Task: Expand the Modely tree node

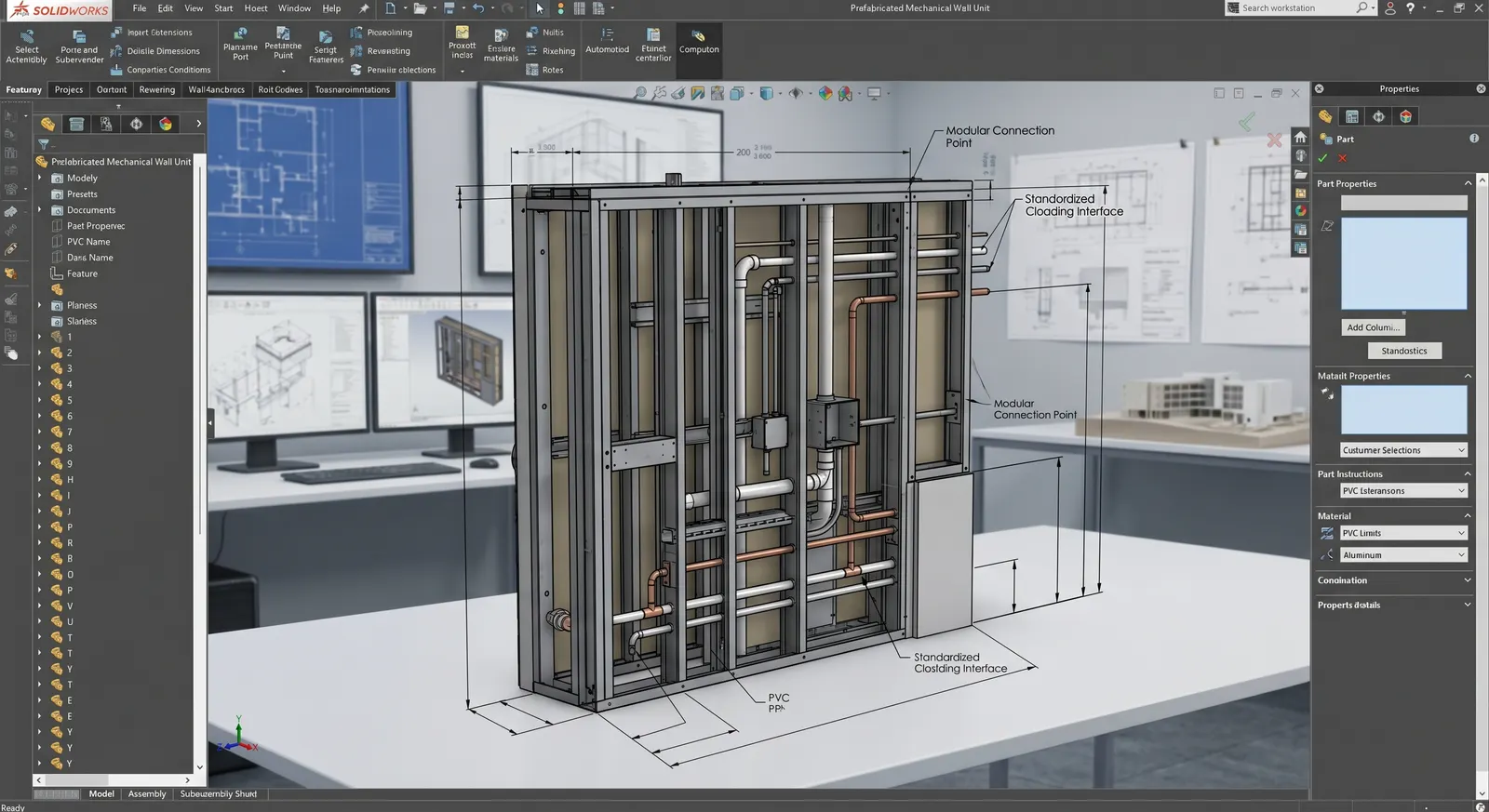Action: (39, 178)
